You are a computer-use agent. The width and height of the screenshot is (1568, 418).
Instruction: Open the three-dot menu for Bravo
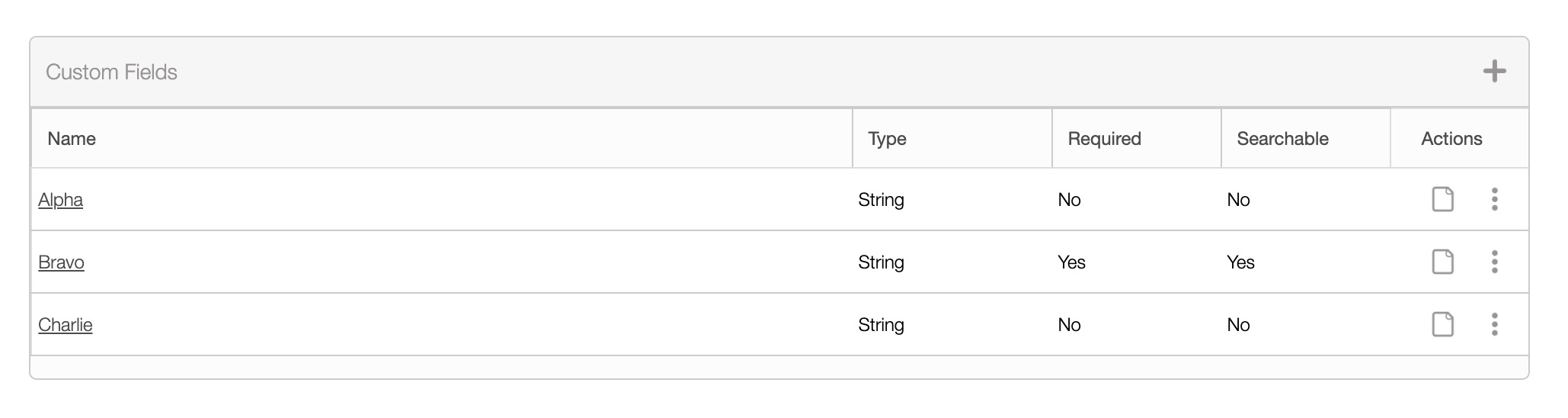coord(1494,262)
